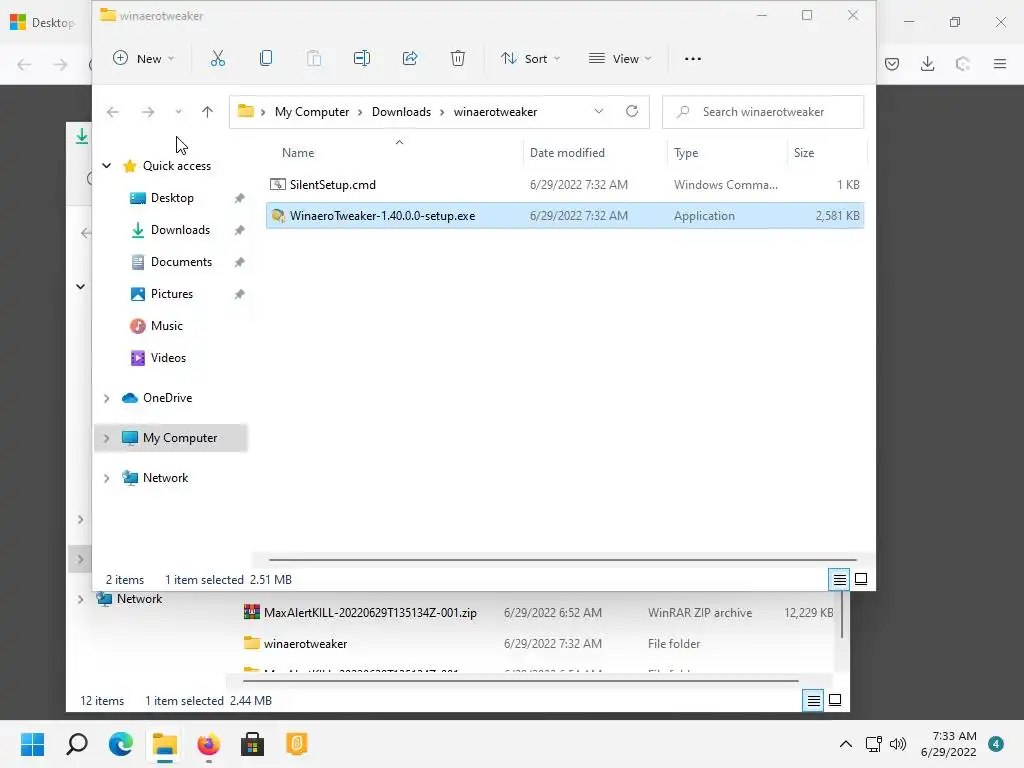Sort by the Name column header
This screenshot has width=1024, height=768.
(298, 153)
